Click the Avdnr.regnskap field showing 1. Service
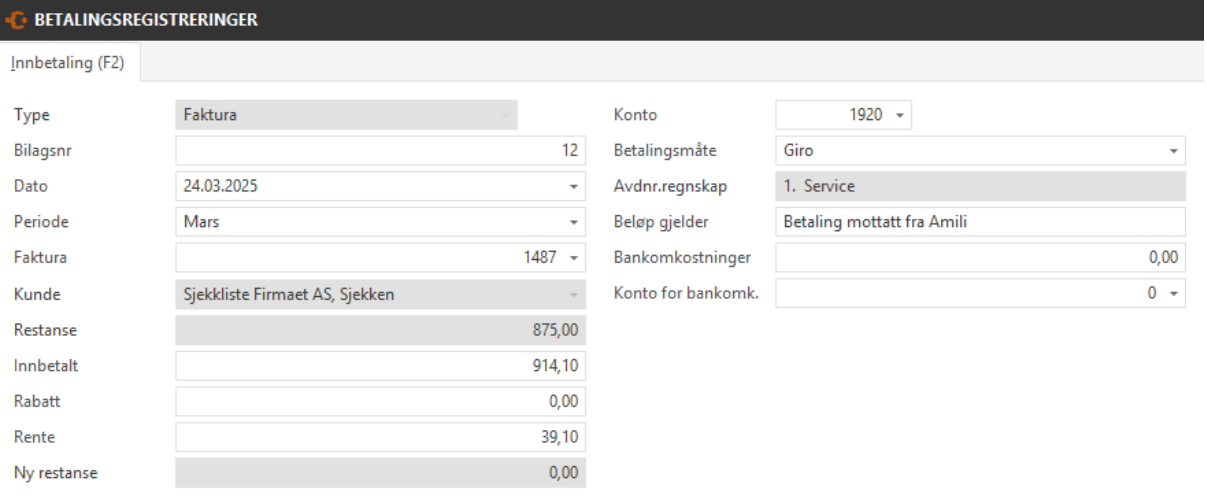This screenshot has width=1207, height=501. pos(980,187)
